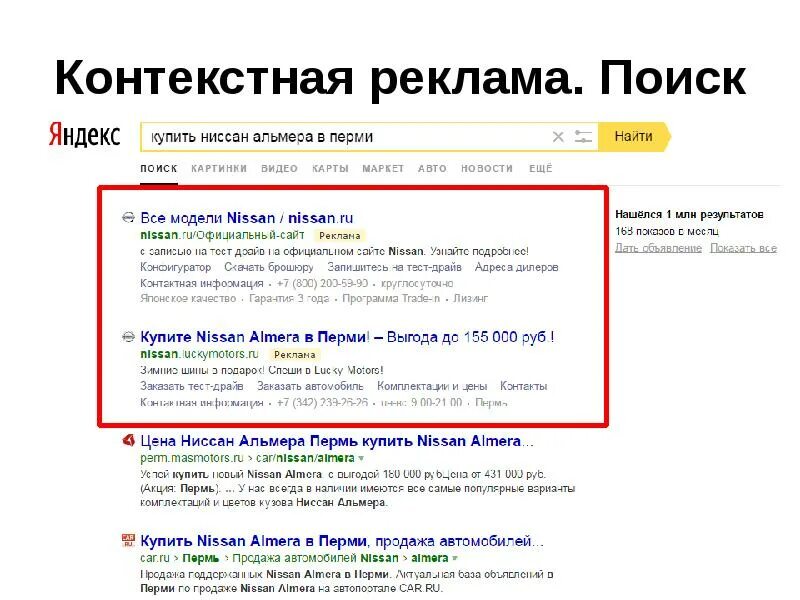The width and height of the screenshot is (800, 600).
Task: Open the НОВОСТИ tab
Action: click(487, 168)
